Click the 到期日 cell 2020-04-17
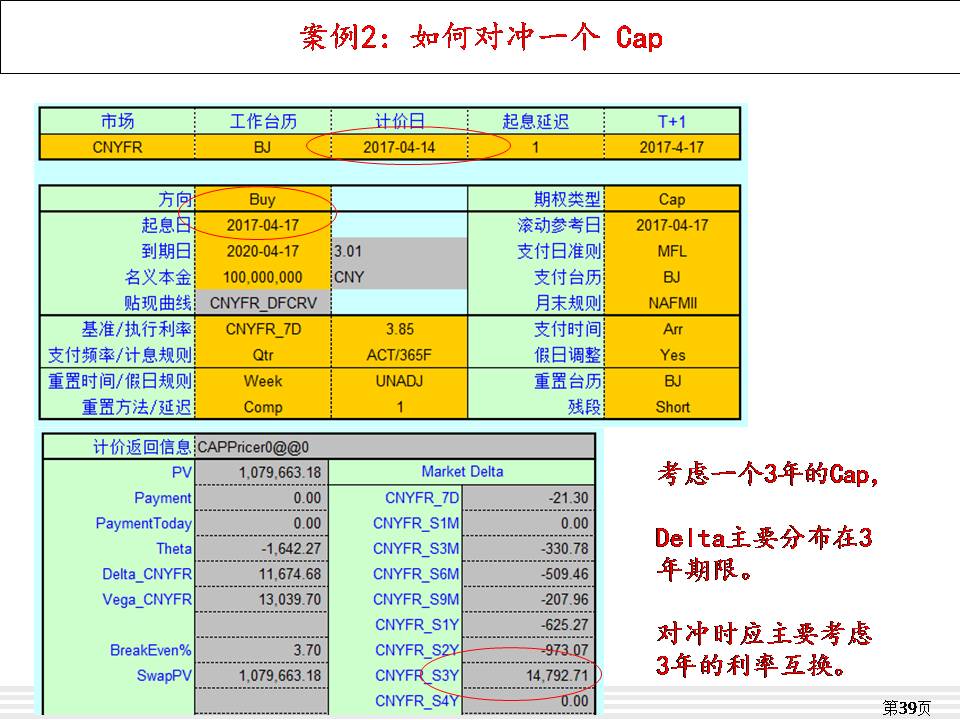Screen dimensions: 960x720 coord(262,251)
